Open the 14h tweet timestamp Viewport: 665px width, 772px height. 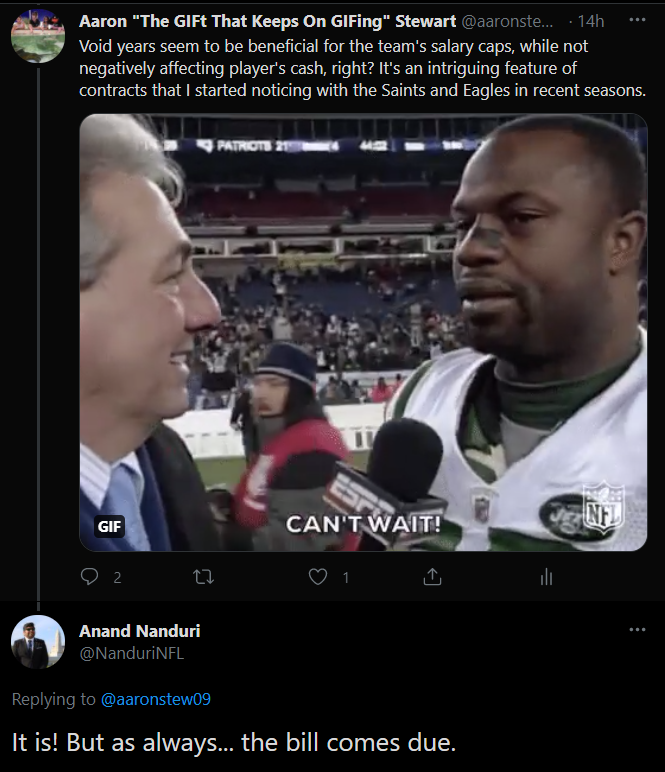(591, 22)
